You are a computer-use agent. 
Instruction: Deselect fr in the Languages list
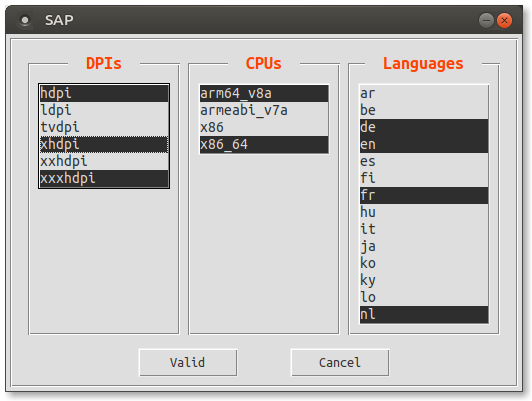(x=424, y=195)
